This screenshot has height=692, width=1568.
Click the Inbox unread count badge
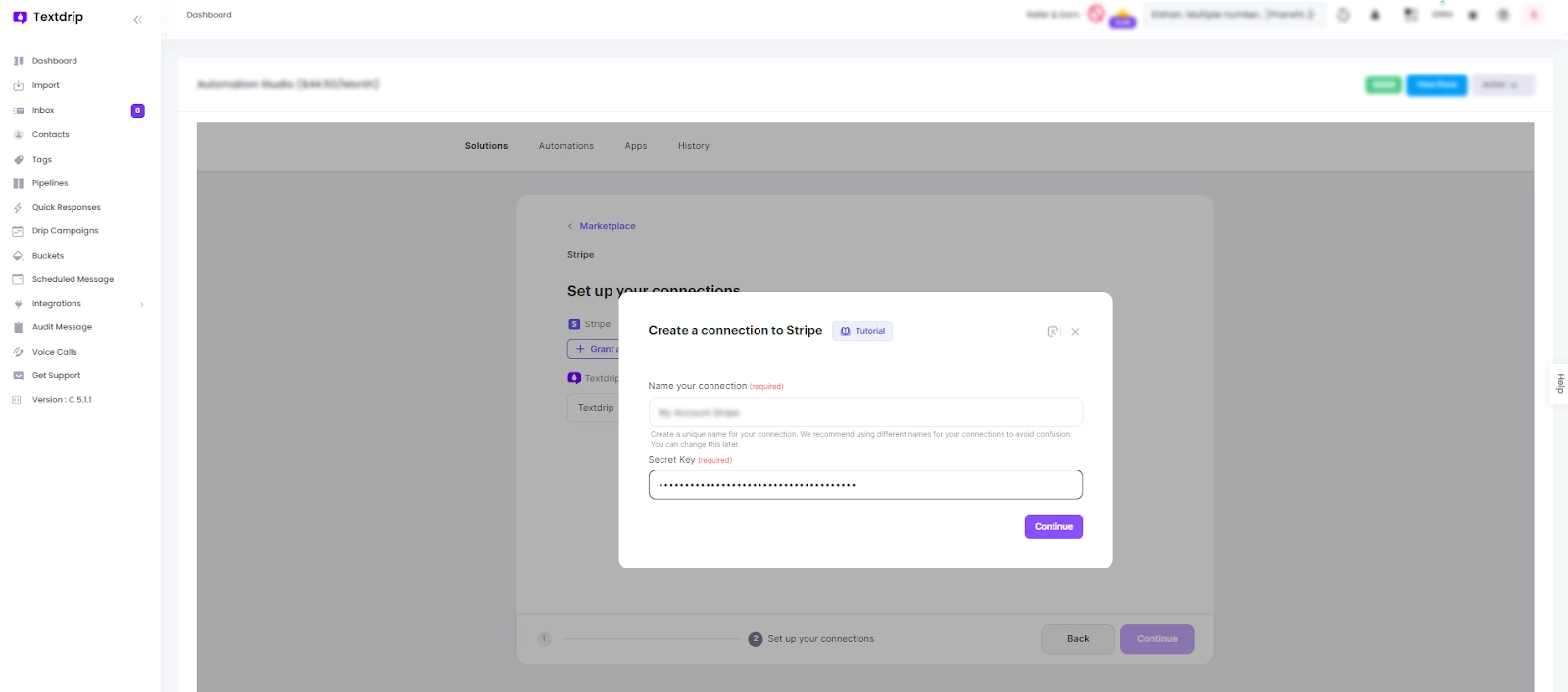click(137, 111)
